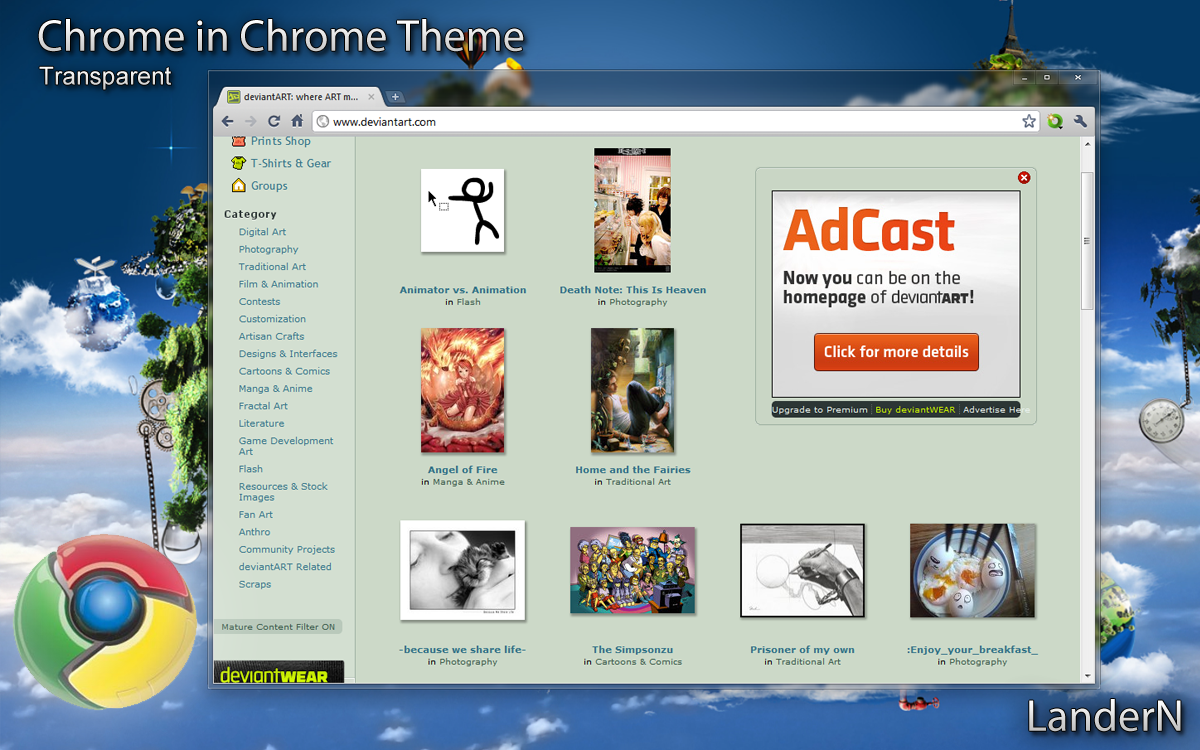Open the browser home page icon
Screen dimensions: 1200x750
[297, 121]
